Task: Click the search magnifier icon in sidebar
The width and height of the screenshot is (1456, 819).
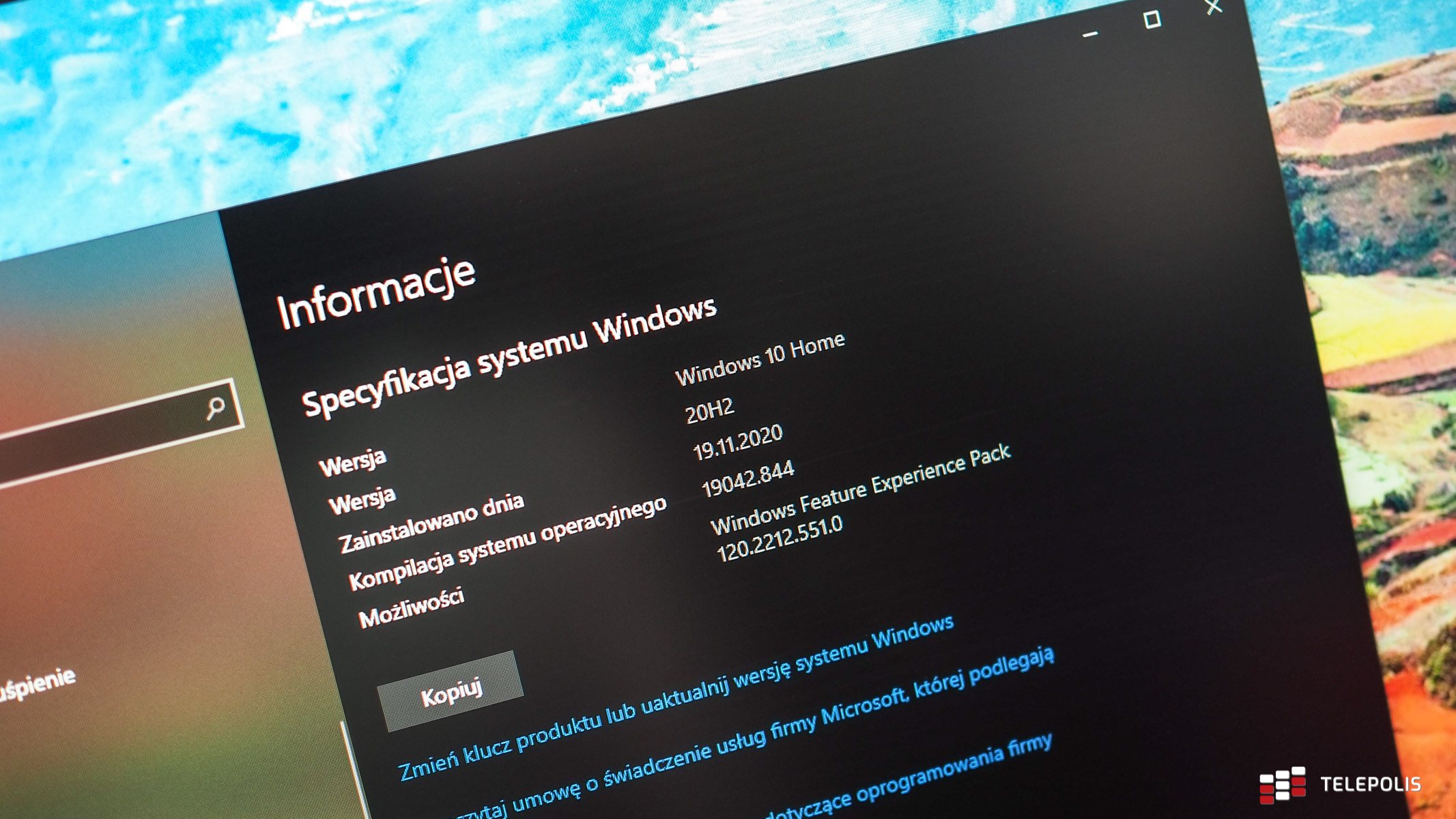Action: tap(216, 408)
